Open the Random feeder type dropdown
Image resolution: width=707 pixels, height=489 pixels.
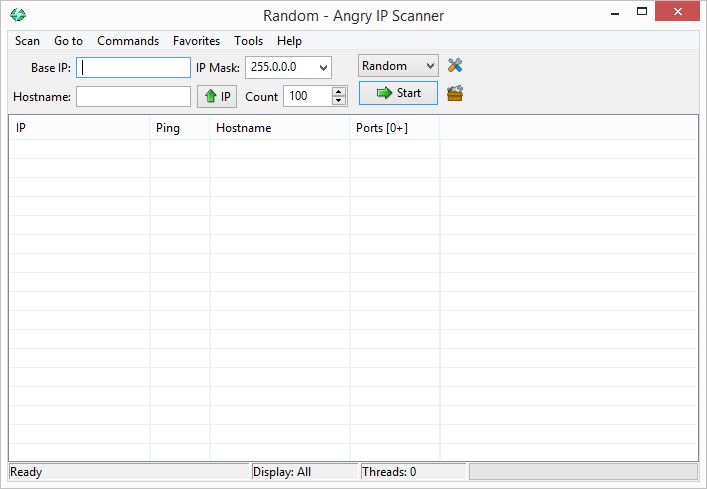(x=399, y=66)
